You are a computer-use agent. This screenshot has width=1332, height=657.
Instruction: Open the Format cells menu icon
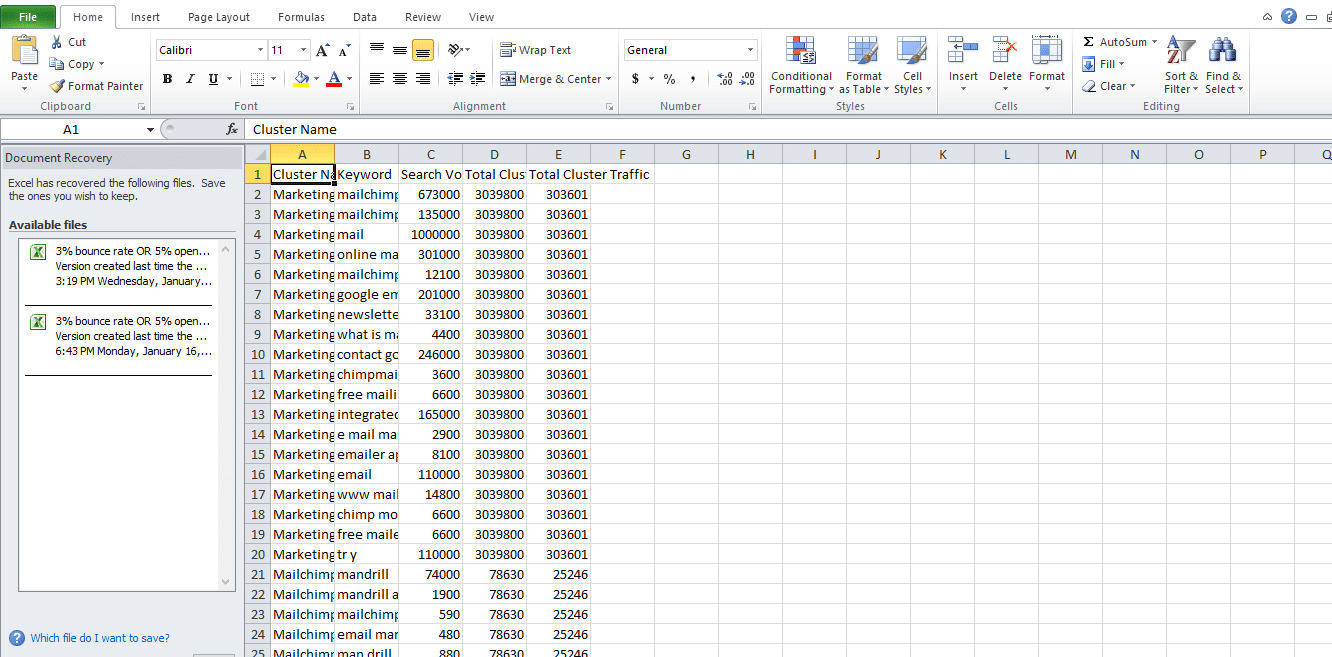pos(1047,52)
